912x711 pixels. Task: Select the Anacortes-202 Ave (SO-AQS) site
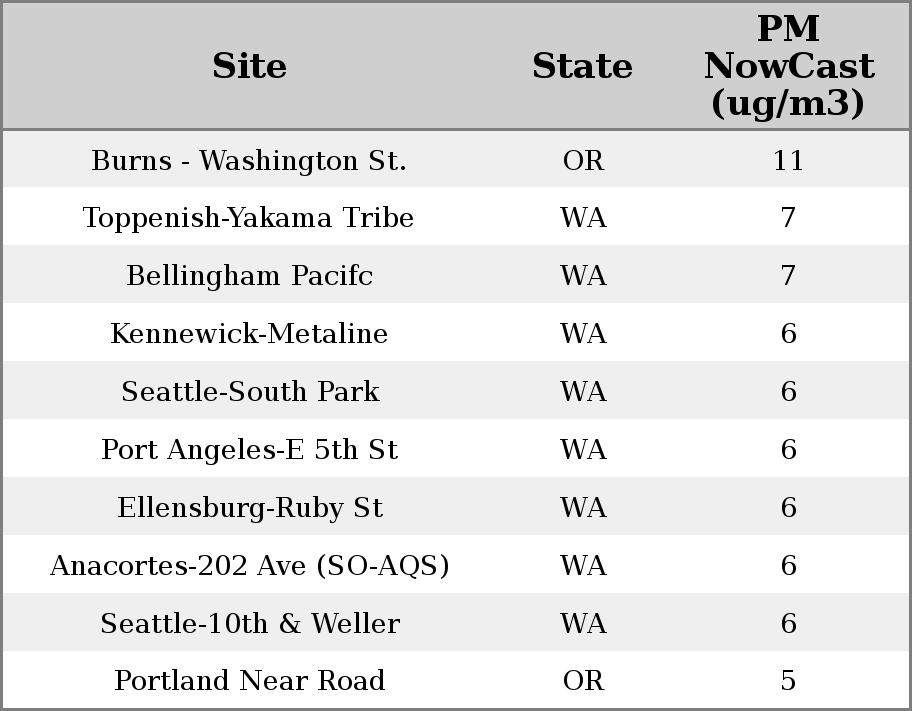[x=249, y=566]
